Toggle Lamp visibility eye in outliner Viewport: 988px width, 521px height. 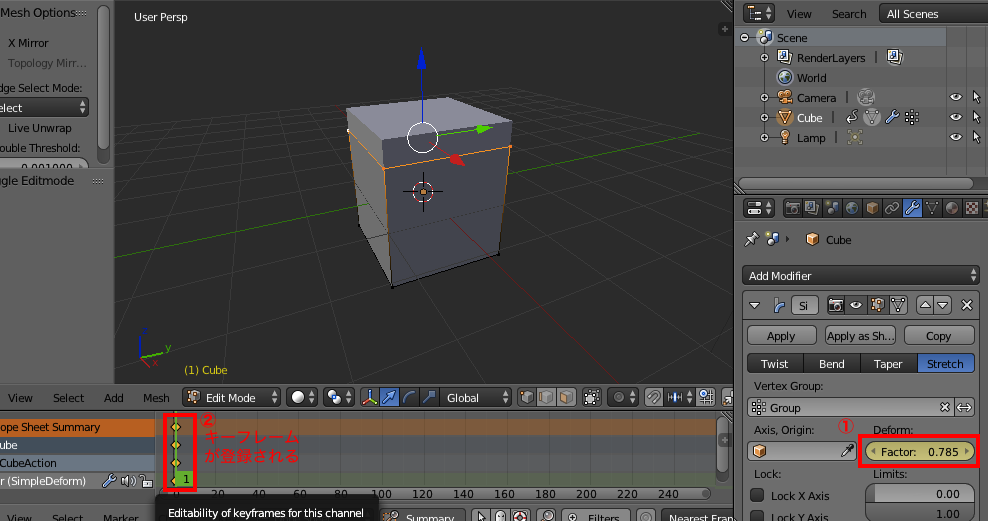coord(956,137)
